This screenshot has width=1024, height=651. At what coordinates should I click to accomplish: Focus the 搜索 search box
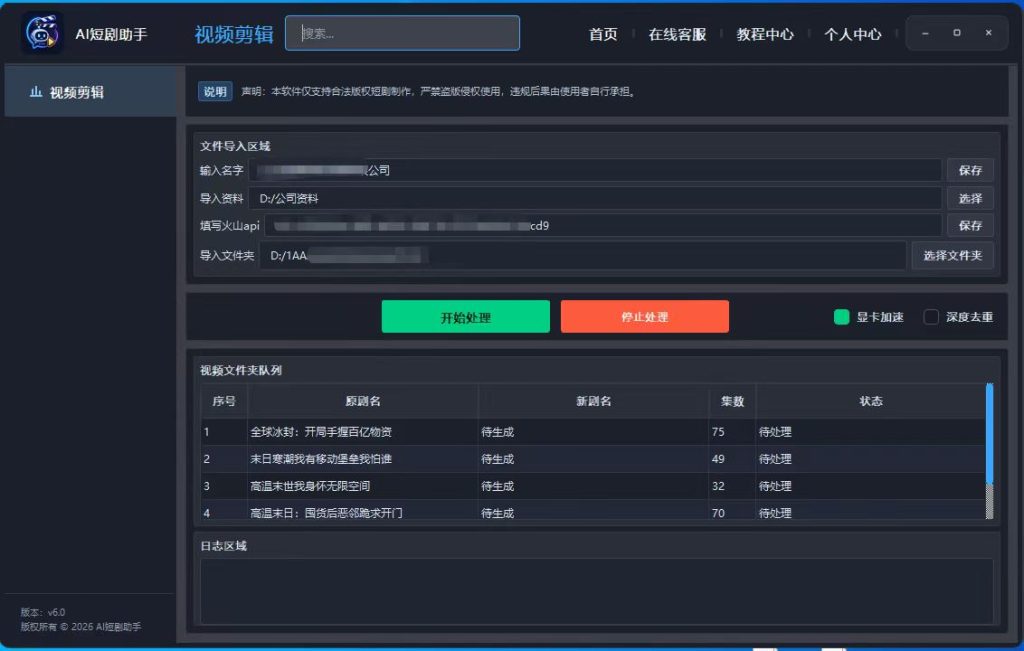pyautogui.click(x=402, y=33)
